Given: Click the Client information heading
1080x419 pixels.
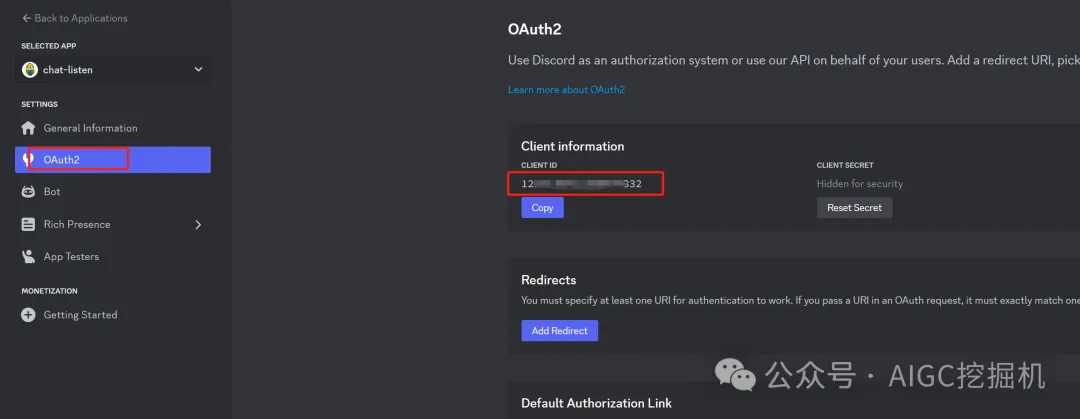Looking at the screenshot, I should tap(572, 146).
